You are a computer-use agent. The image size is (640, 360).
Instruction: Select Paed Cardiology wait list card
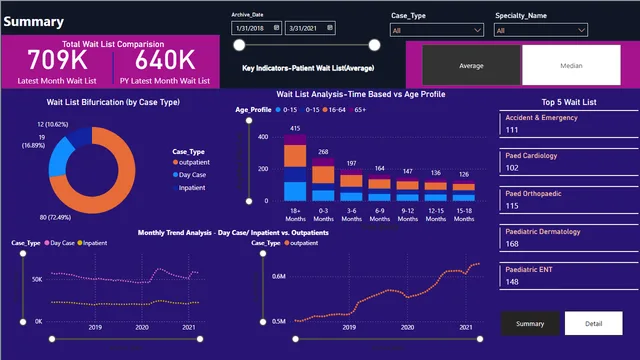pyautogui.click(x=569, y=162)
